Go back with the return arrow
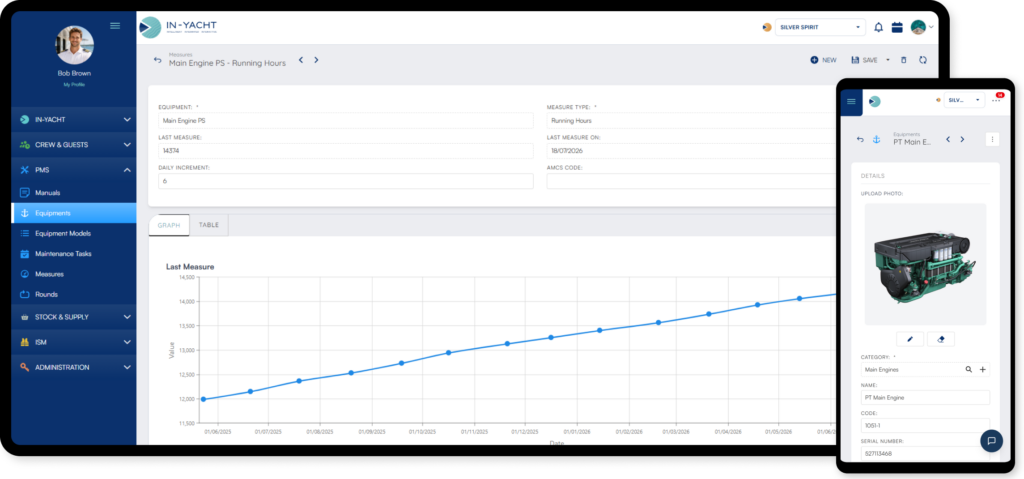The image size is (1024, 479). 157,59
